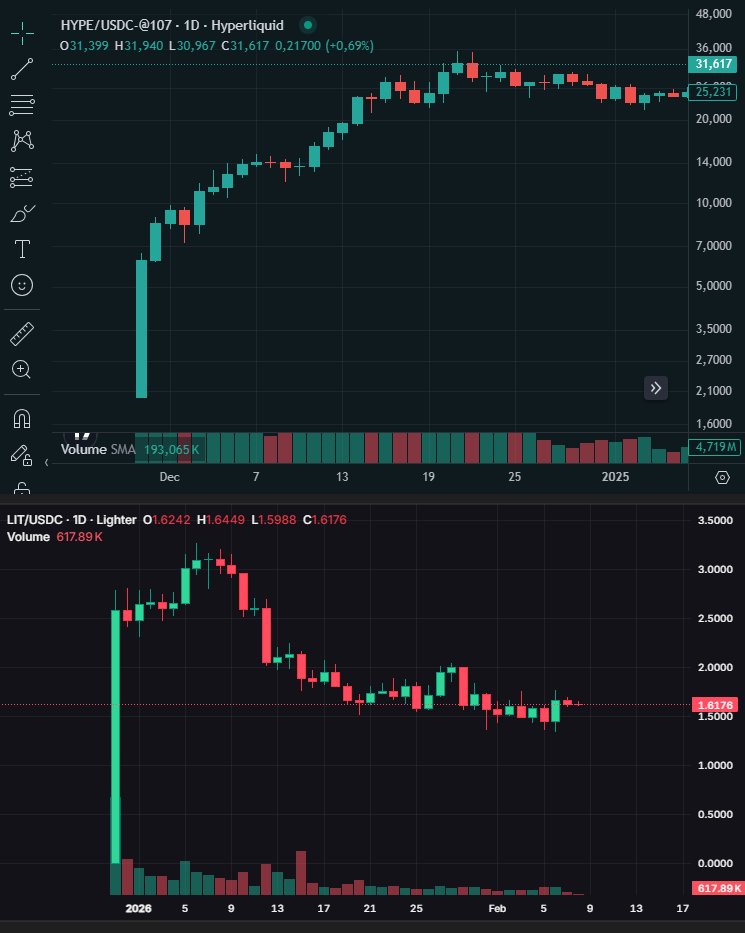Select the crosshair cursor tool
The height and width of the screenshot is (933, 745).
[22, 33]
